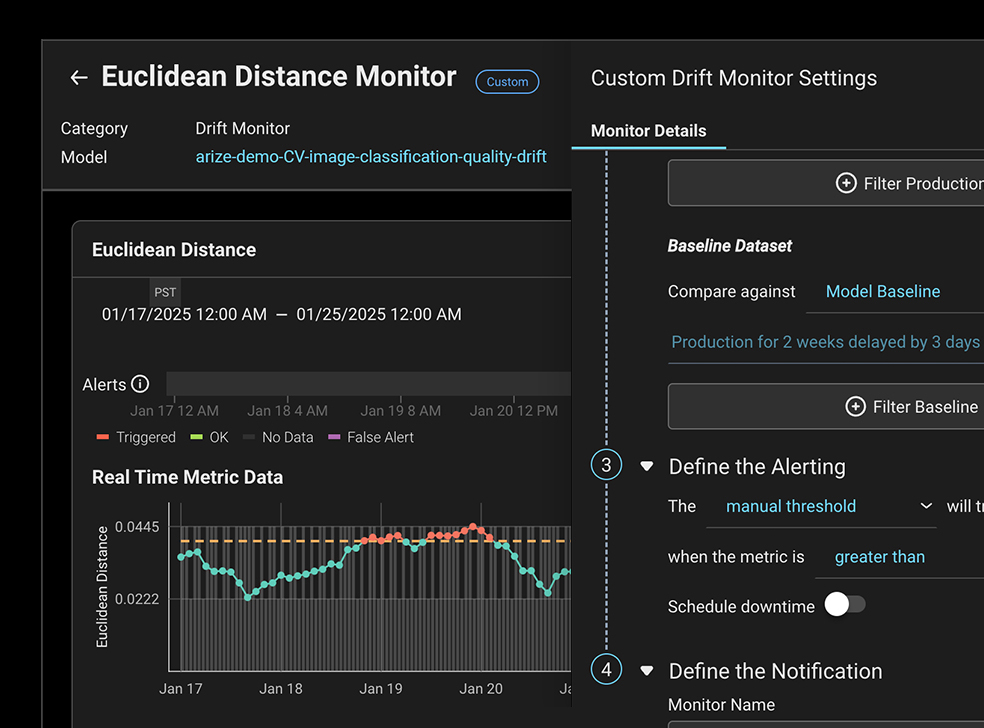This screenshot has width=984, height=728.
Task: Click the green OK legend swatch
Action: (197, 437)
